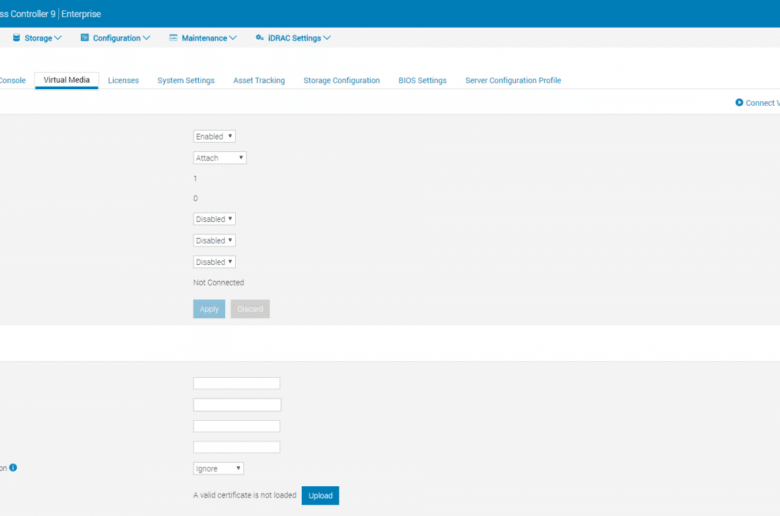Switch to the BIOS Settings tab

click(x=422, y=80)
